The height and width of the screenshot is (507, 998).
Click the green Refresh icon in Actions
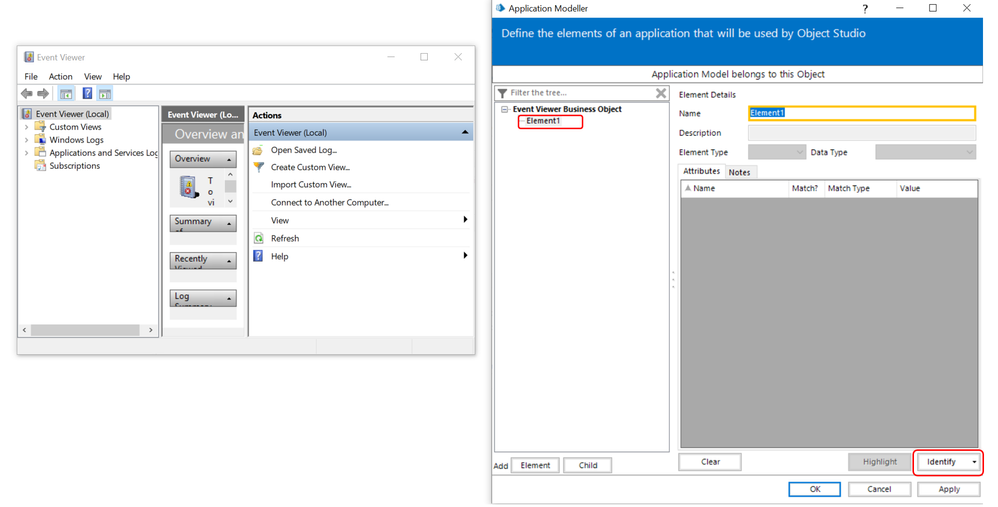click(258, 238)
